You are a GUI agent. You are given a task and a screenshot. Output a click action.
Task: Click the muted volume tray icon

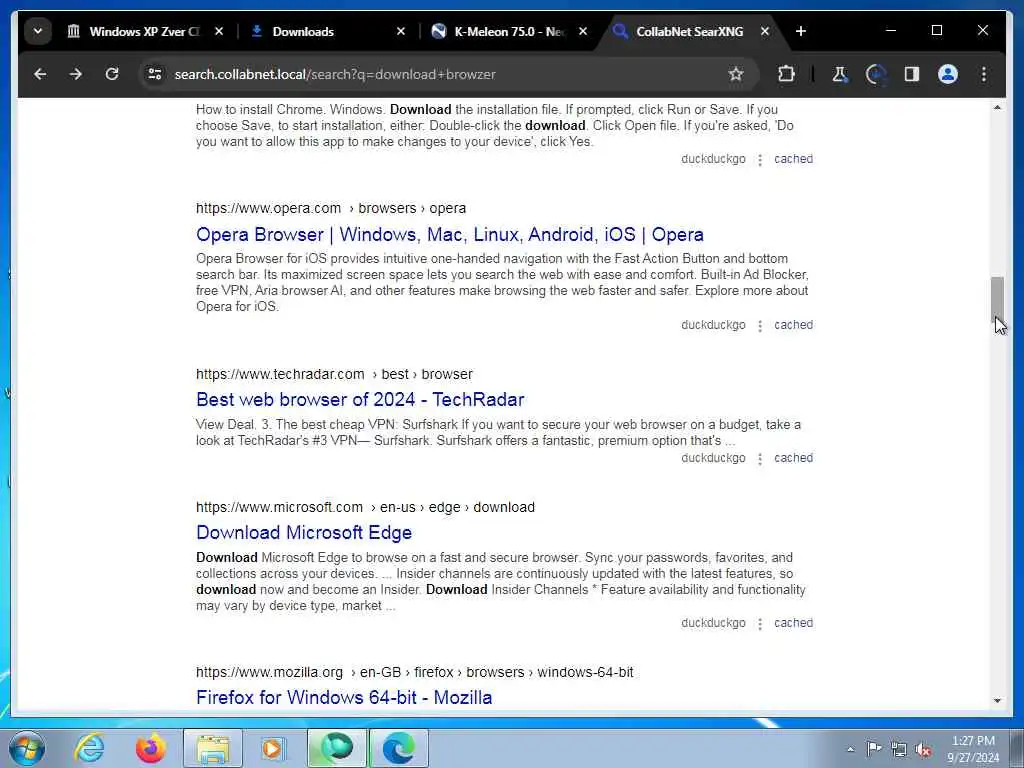tap(923, 749)
